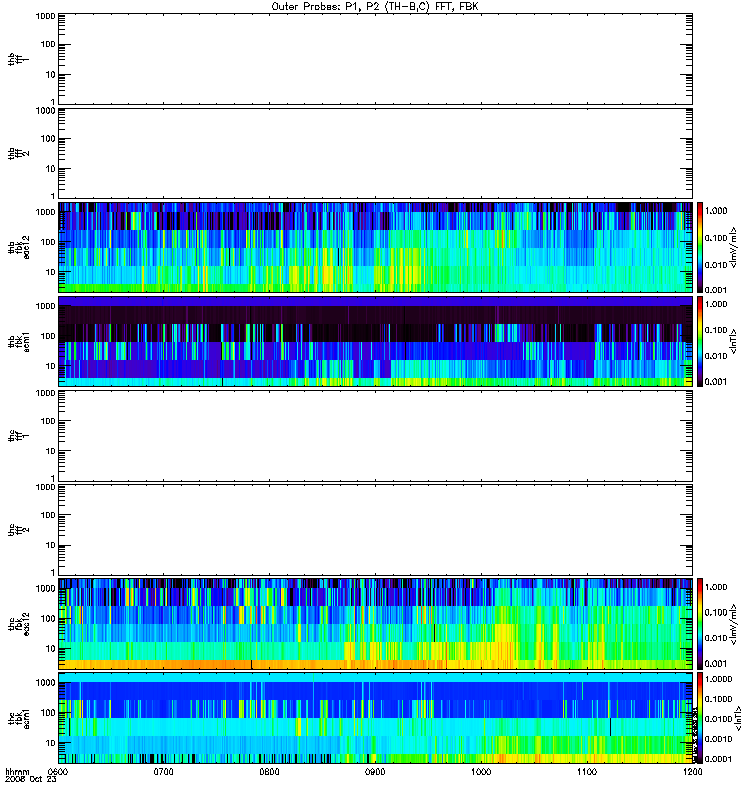Viewport: 750px width, 800px height.
Task: Click the color bar beside thb fbk scm1
Action: pos(700,341)
